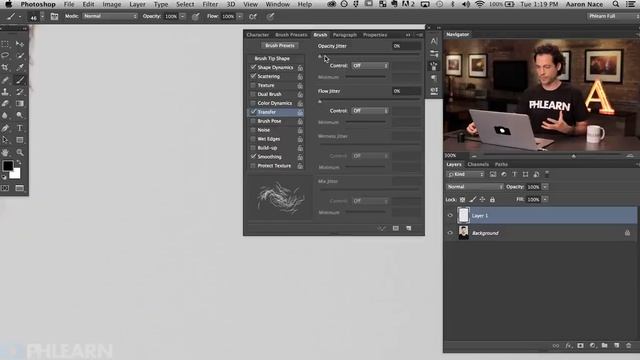Open Flow Jitter Control dropdown
This screenshot has width=640, height=360.
click(370, 111)
